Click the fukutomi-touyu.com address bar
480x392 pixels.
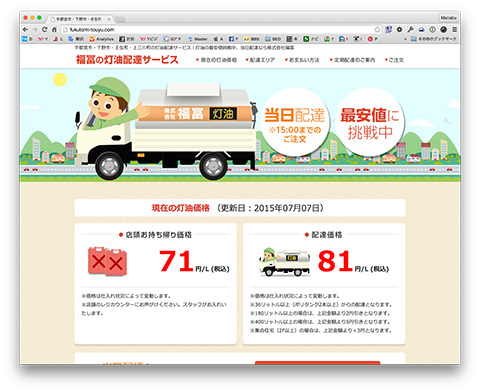pyautogui.click(x=217, y=29)
